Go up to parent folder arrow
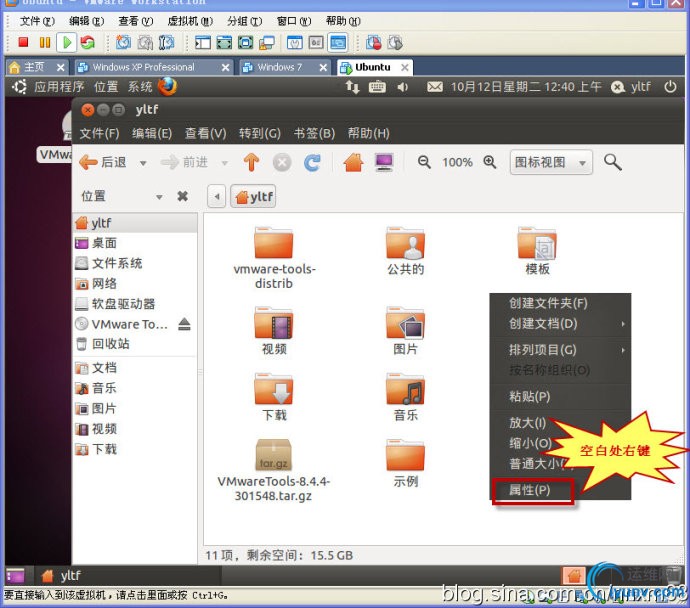This screenshot has width=690, height=608. pyautogui.click(x=251, y=162)
